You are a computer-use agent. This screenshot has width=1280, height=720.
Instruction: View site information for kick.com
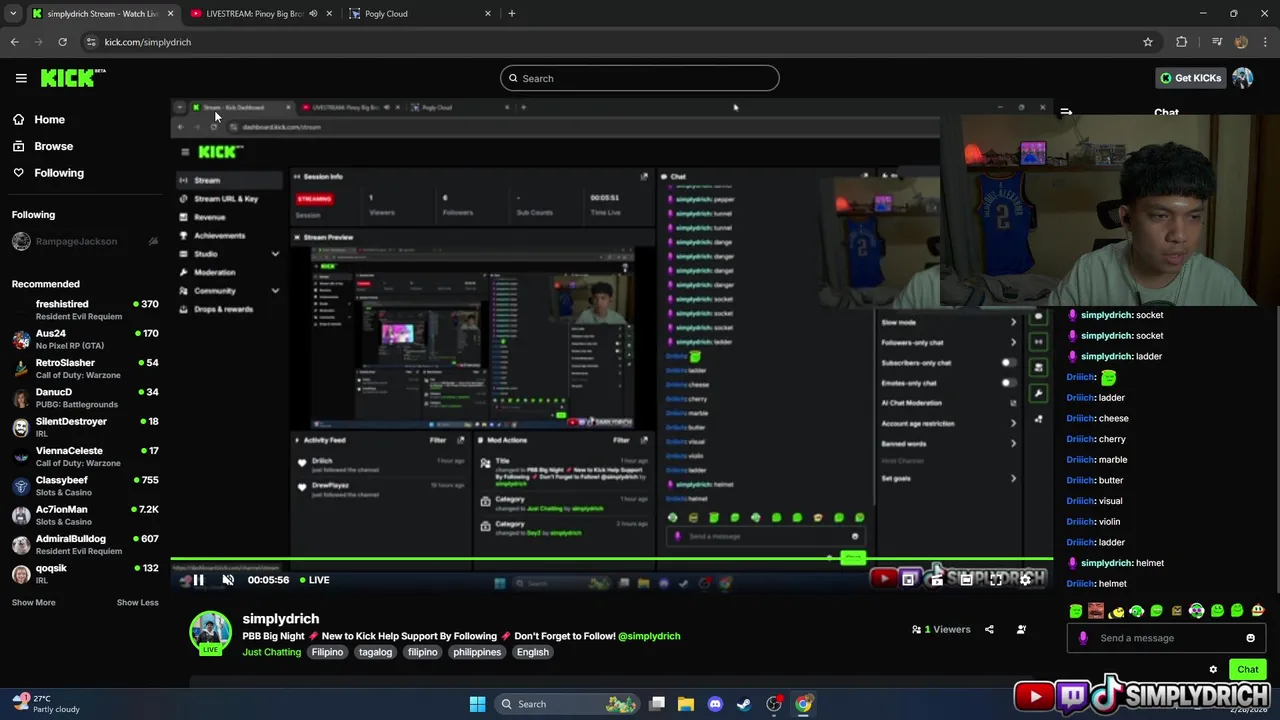coord(91,42)
